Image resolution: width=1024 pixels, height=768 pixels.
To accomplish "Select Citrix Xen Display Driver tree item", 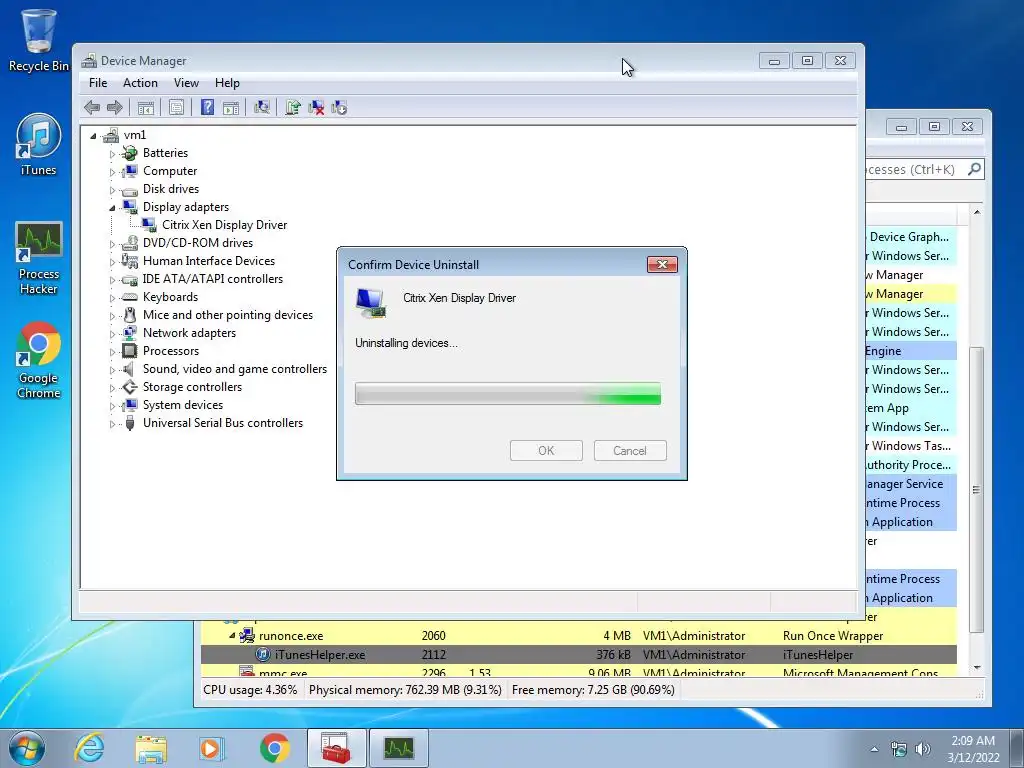I will pos(224,225).
